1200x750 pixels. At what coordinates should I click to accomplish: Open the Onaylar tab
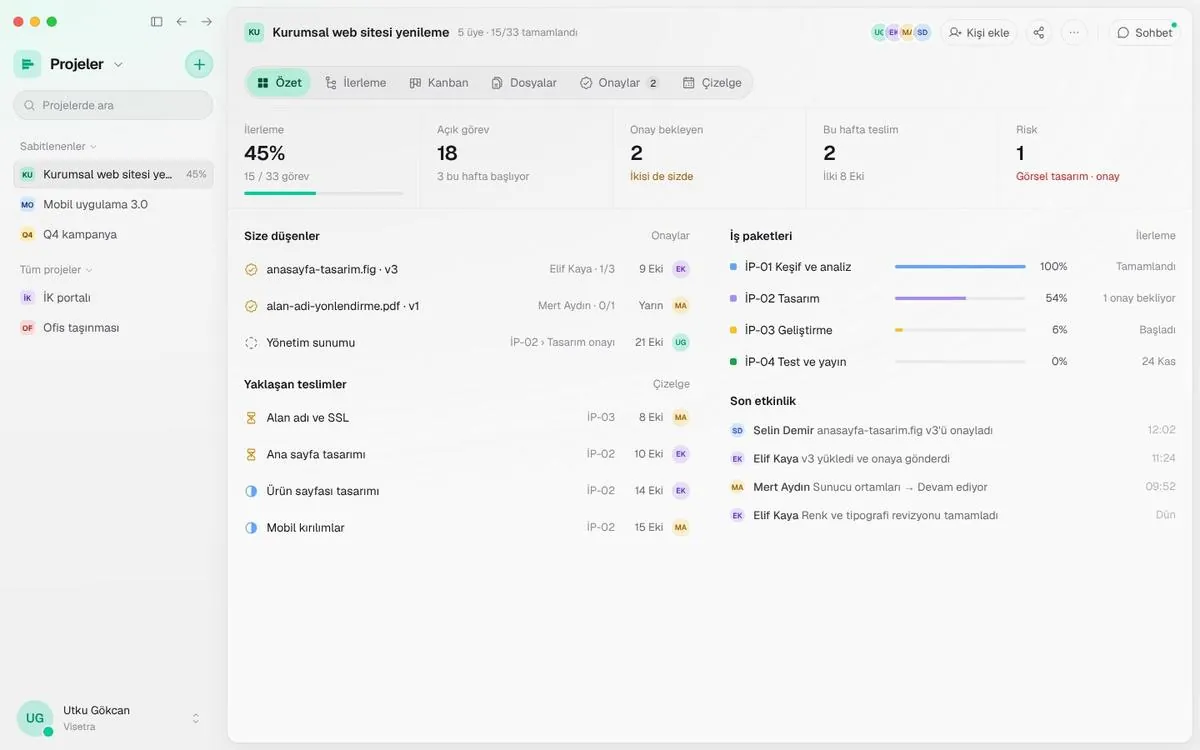[x=619, y=83]
